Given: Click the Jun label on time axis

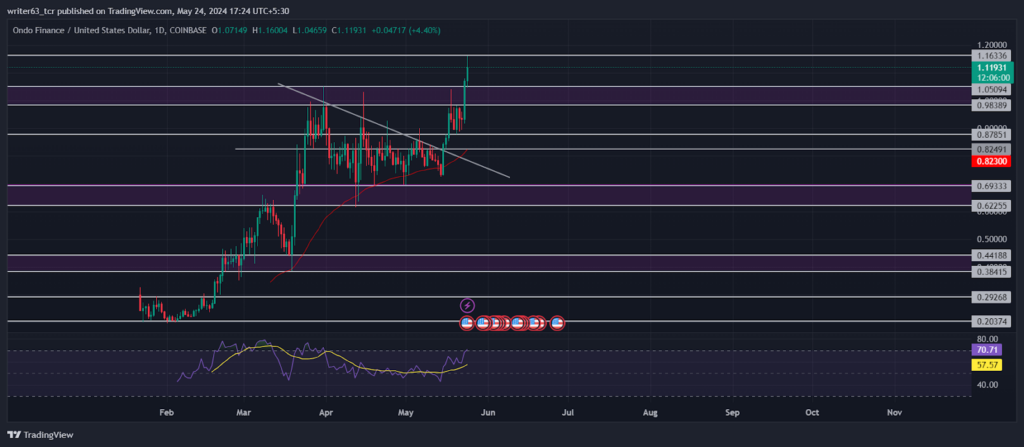Looking at the screenshot, I should (x=487, y=413).
